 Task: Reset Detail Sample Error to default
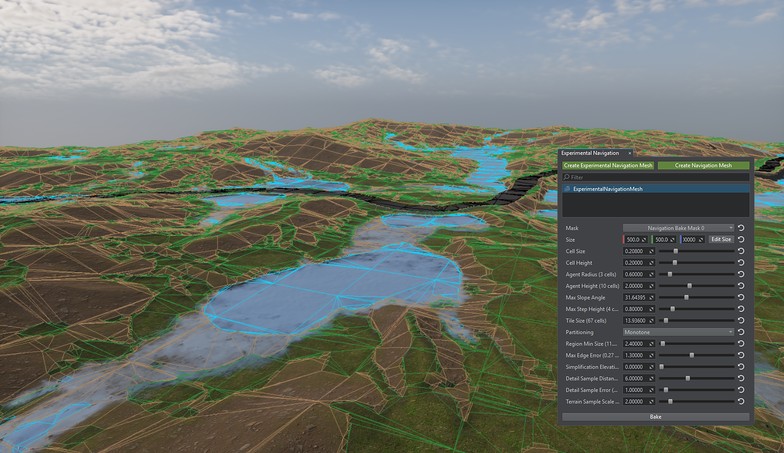coord(741,390)
